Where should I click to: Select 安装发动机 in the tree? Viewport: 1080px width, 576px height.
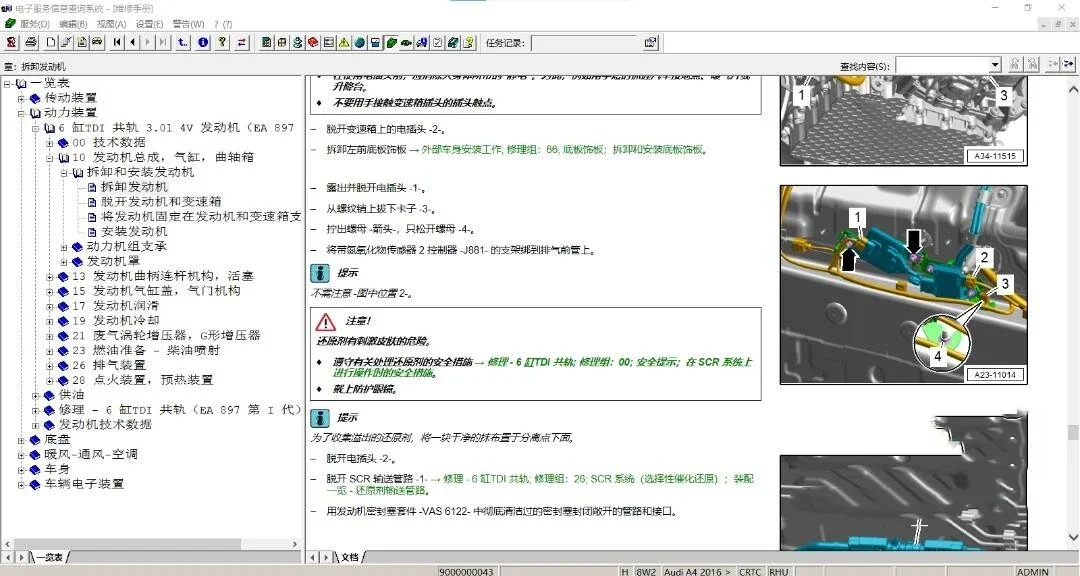(134, 232)
